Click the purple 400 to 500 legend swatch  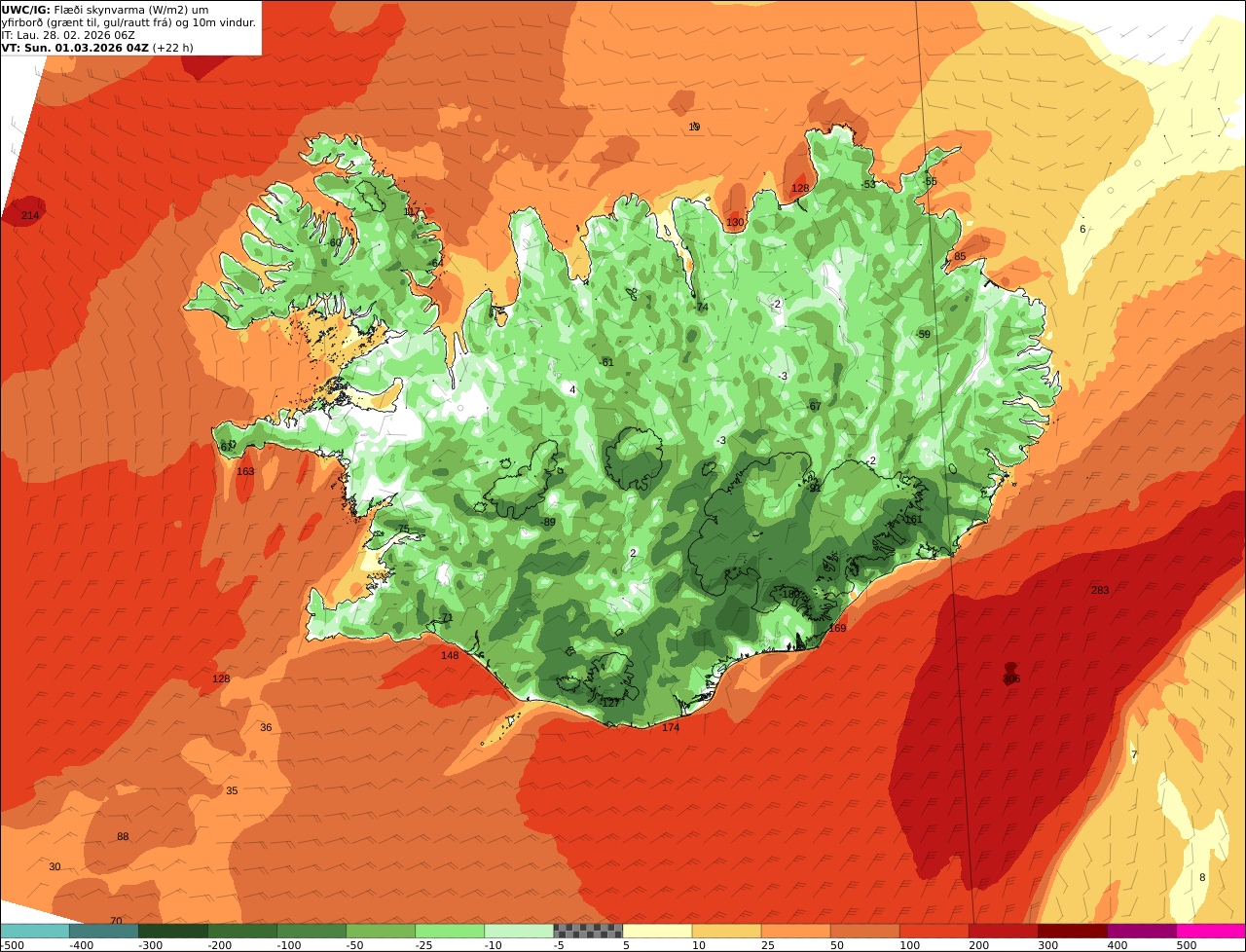[1141, 931]
